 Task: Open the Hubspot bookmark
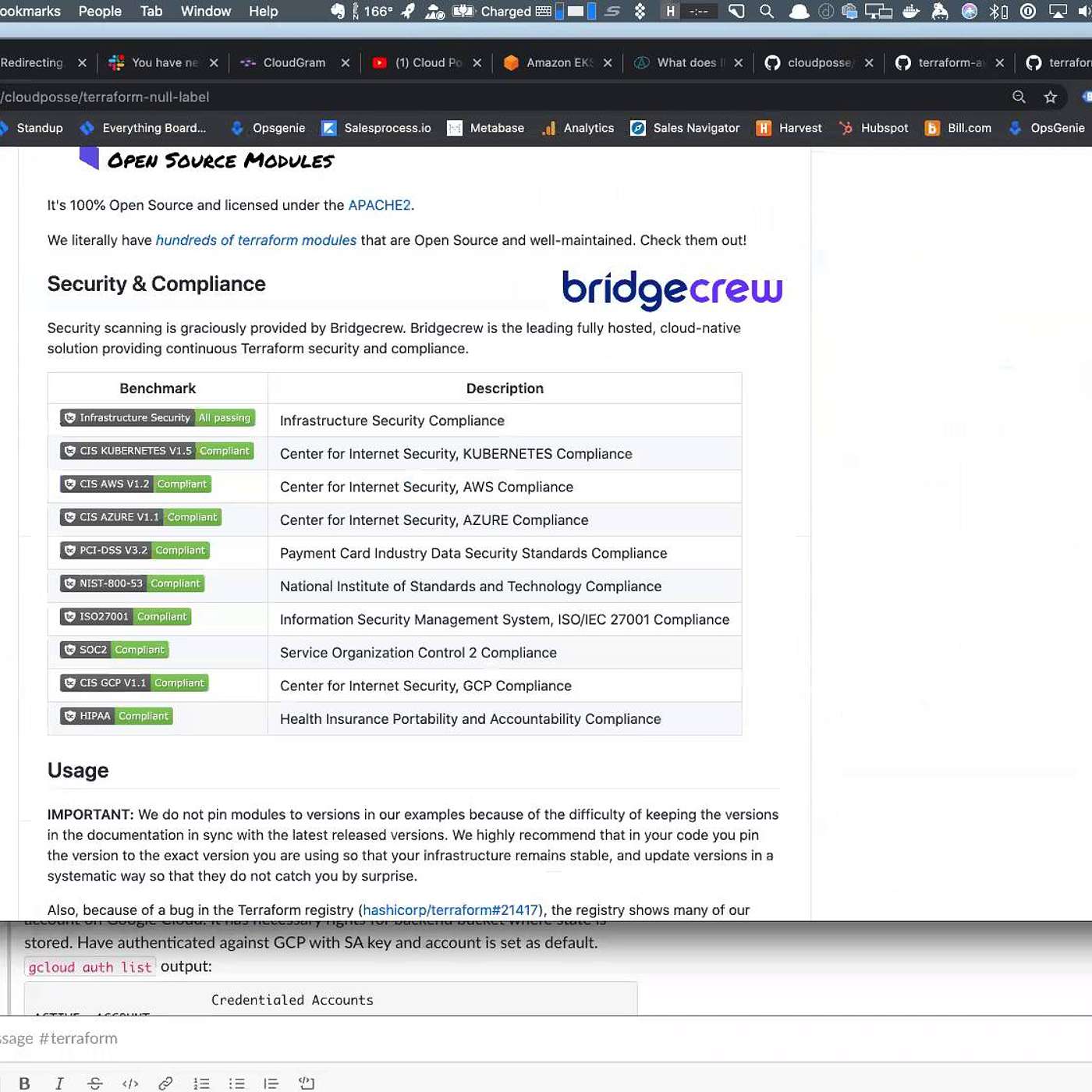874,128
